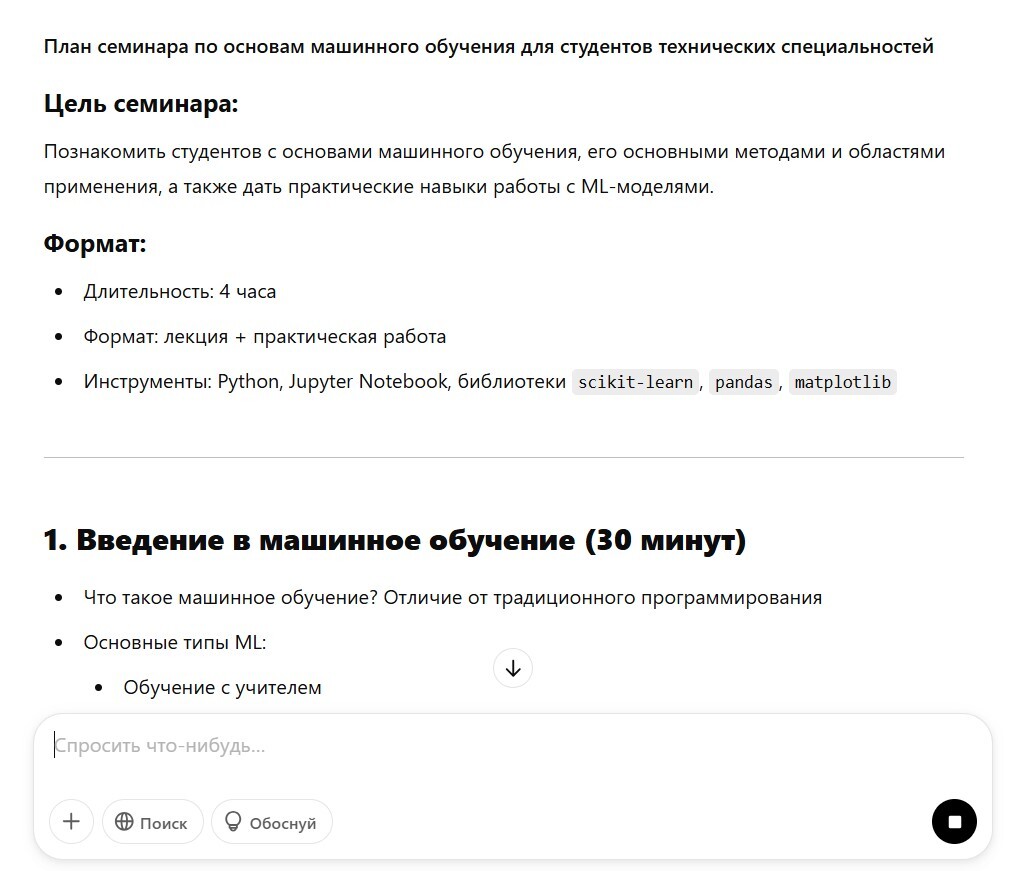Click the Основные типы ML bullet

pos(175,643)
